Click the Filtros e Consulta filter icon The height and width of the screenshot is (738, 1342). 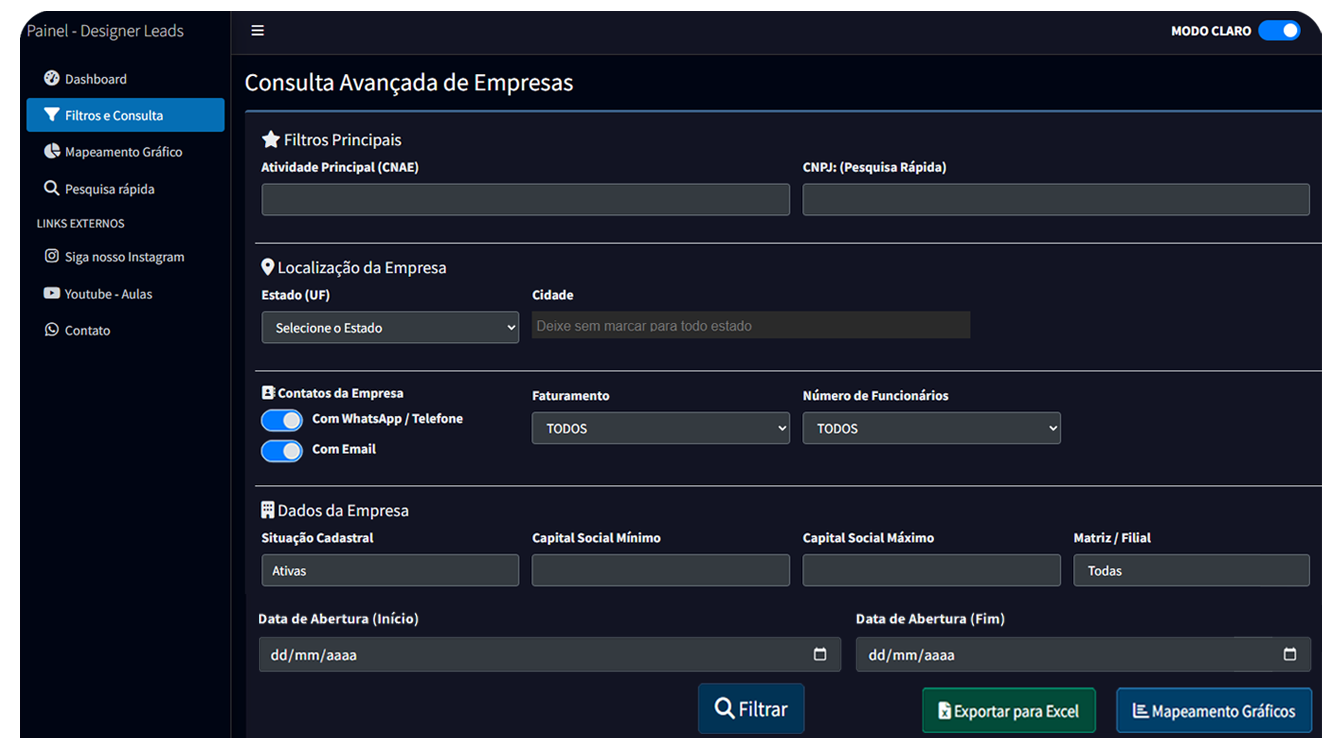(53, 114)
